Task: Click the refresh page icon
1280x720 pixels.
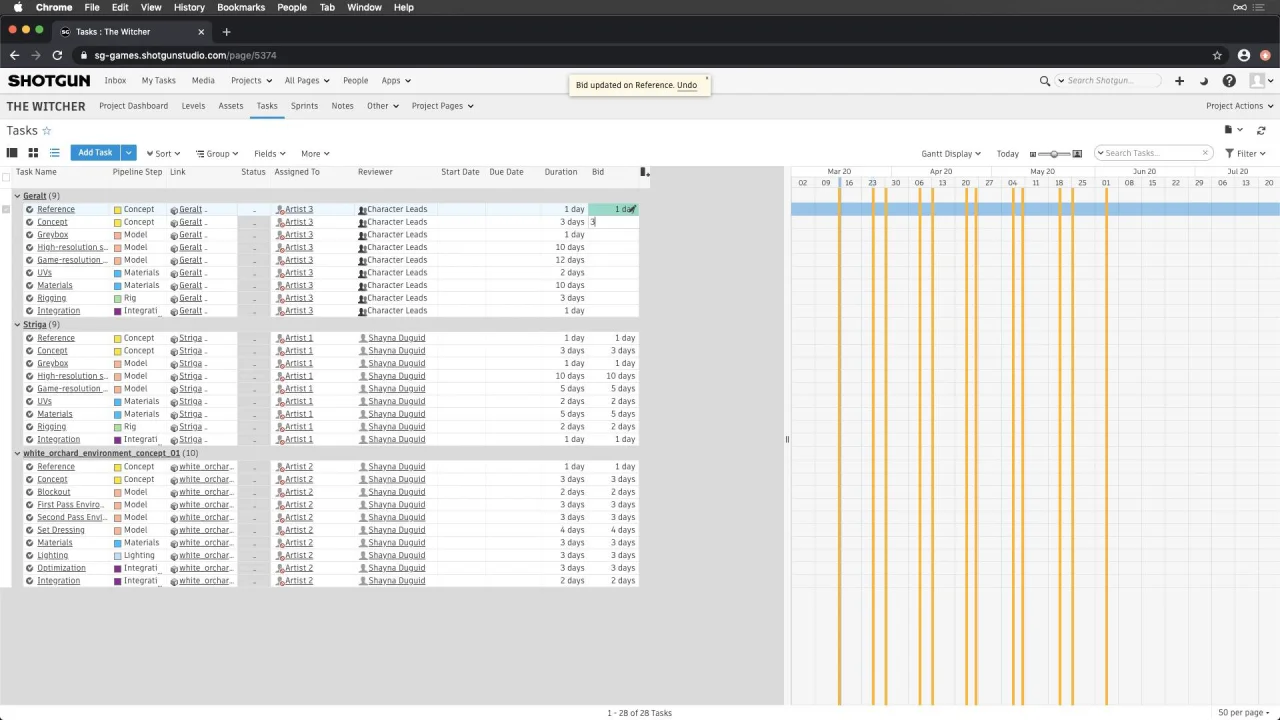Action: click(1261, 130)
